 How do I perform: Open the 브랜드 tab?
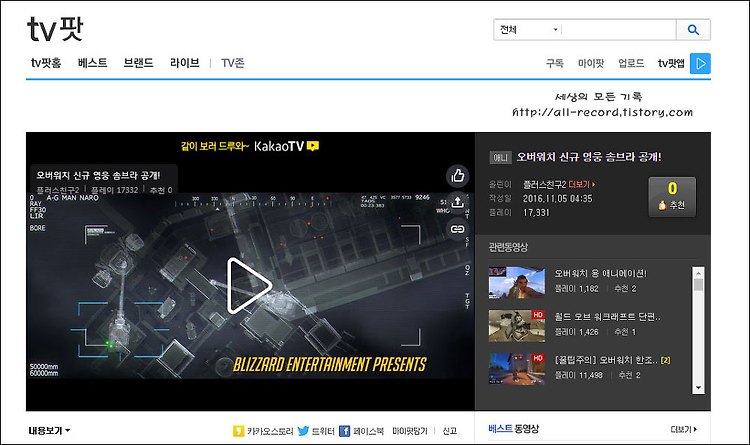pos(138,63)
